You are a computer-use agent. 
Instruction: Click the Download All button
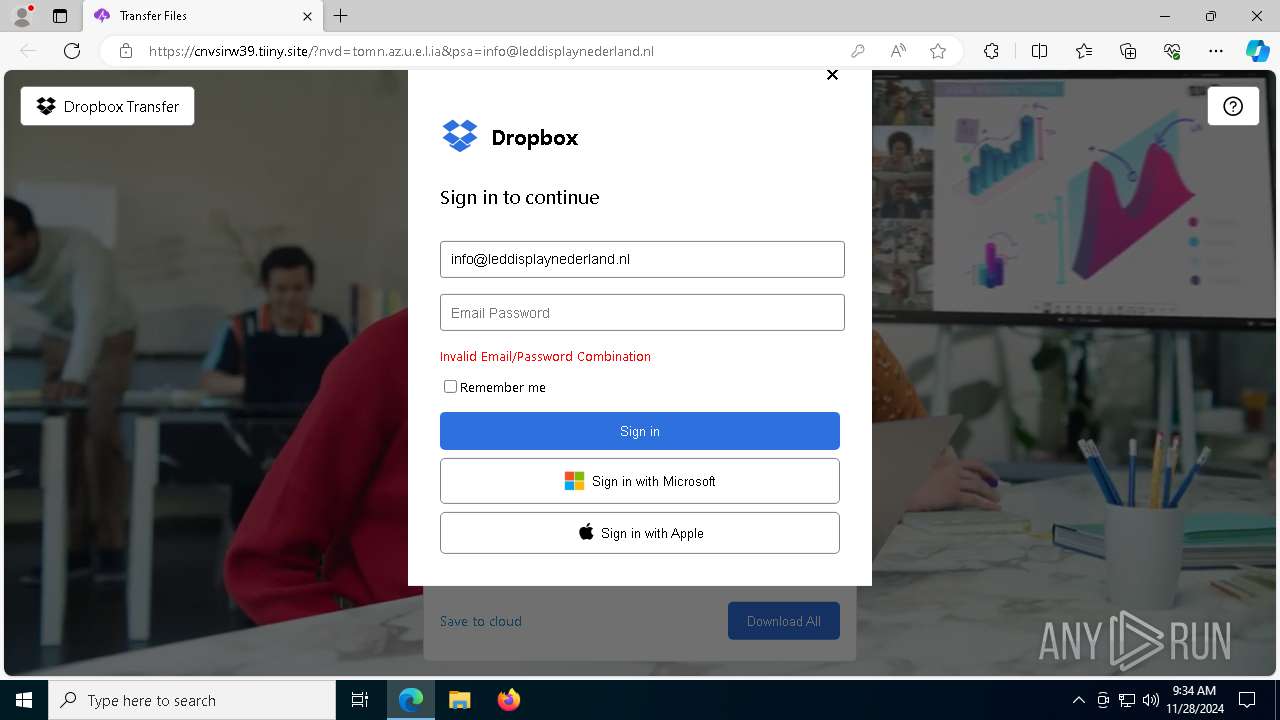784,621
